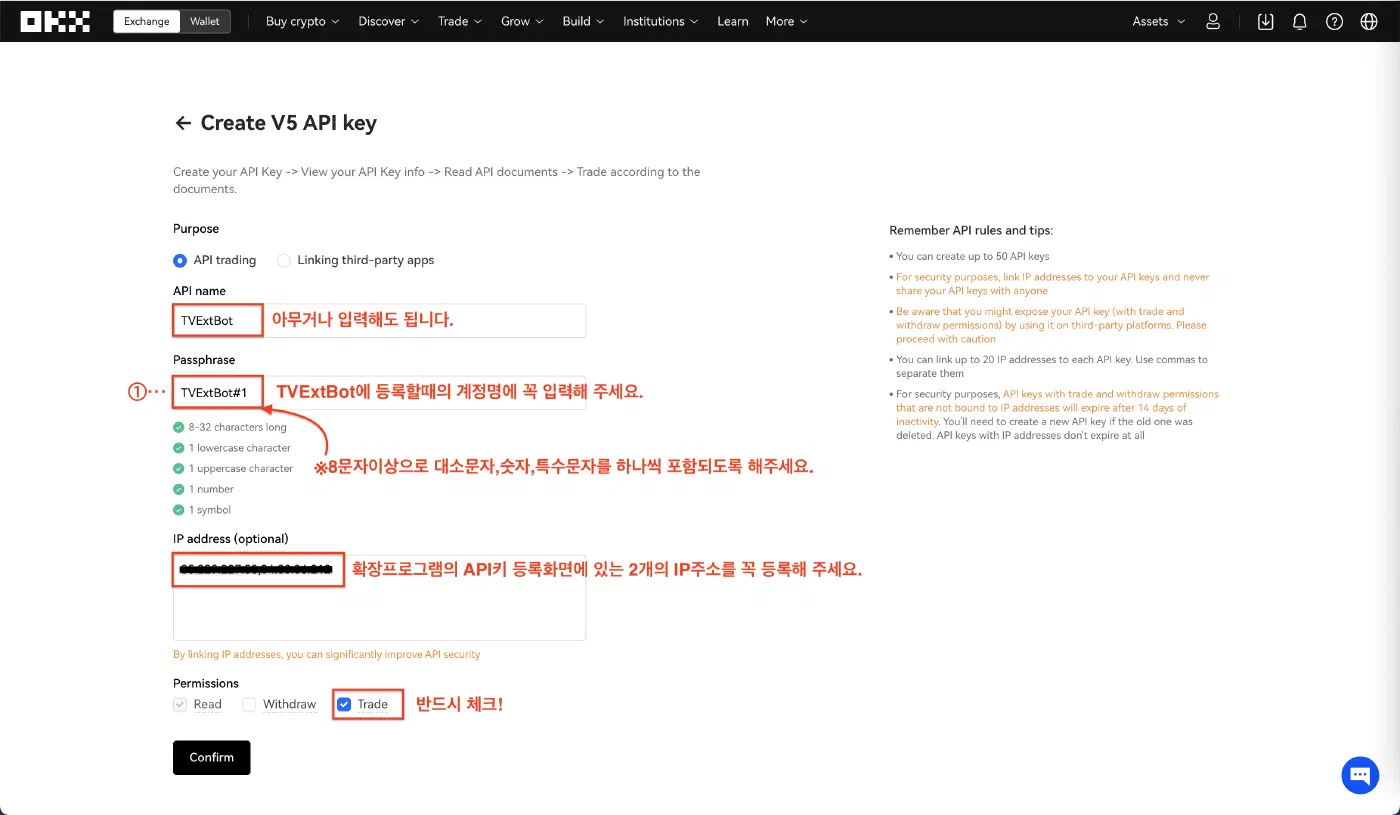Open the Learn page
The width and height of the screenshot is (1400, 815).
[733, 21]
